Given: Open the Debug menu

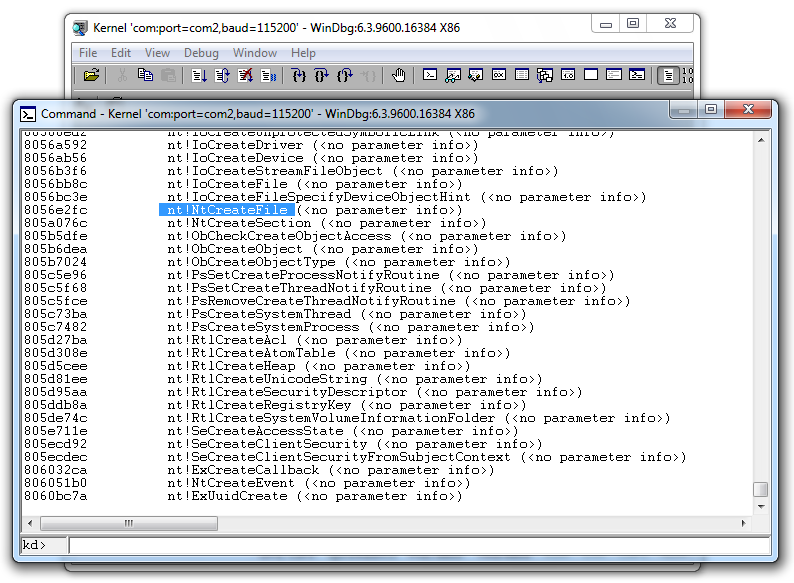Looking at the screenshot, I should point(201,53).
